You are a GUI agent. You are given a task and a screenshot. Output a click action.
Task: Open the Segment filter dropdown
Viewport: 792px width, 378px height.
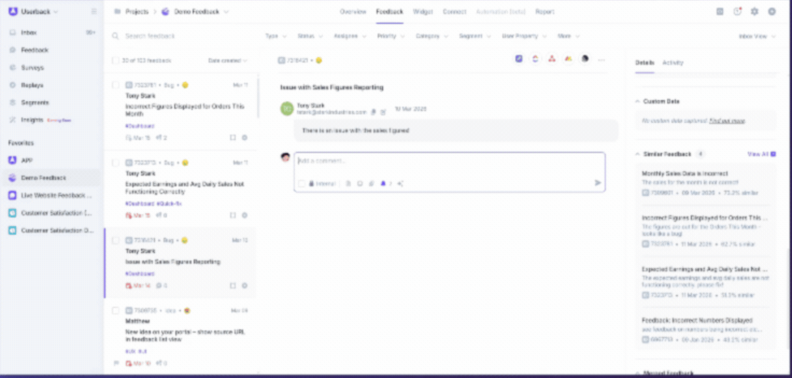tap(475, 36)
